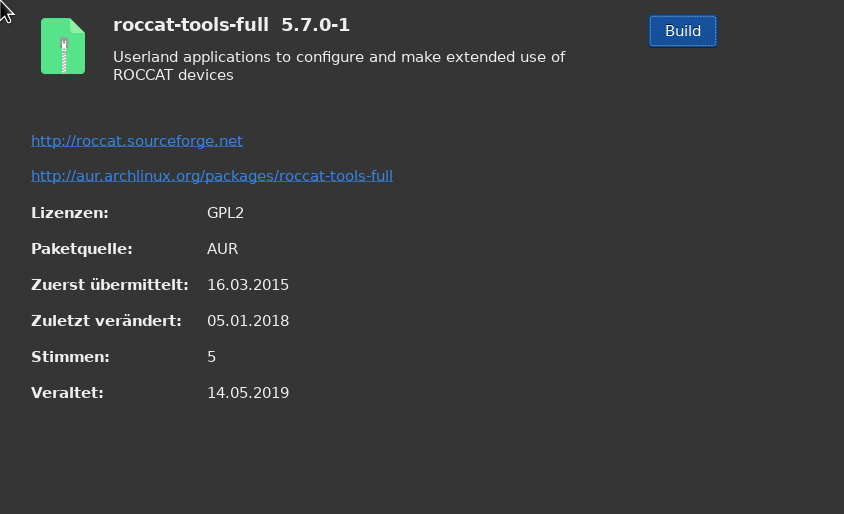This screenshot has width=844, height=514.
Task: Select the 05.01.2018 last modified date
Action: [248, 321]
